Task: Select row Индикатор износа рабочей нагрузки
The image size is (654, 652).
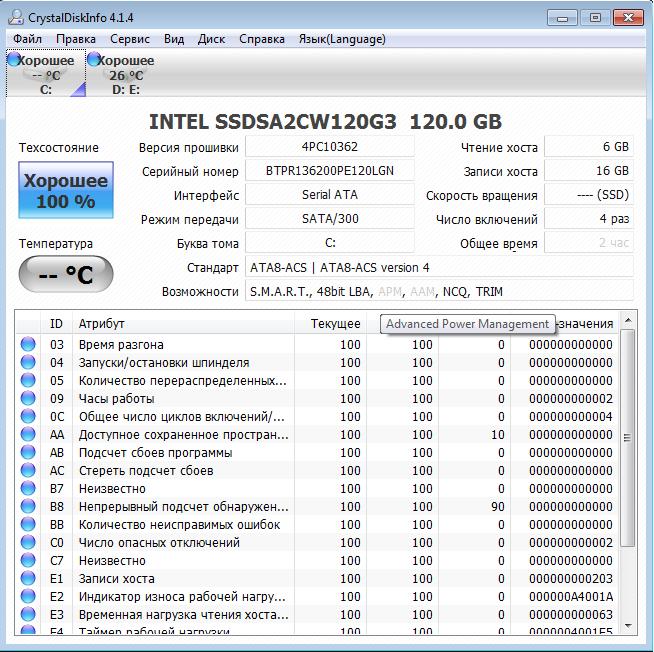Action: coord(317,597)
